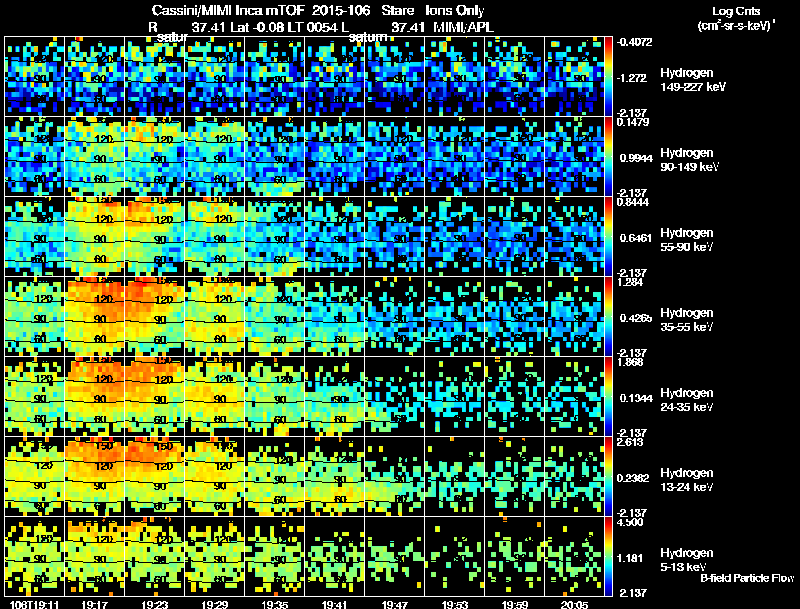Viewport: 800px width, 609px height.
Task: Click the '19:17' time axis label
Action: [94, 605]
